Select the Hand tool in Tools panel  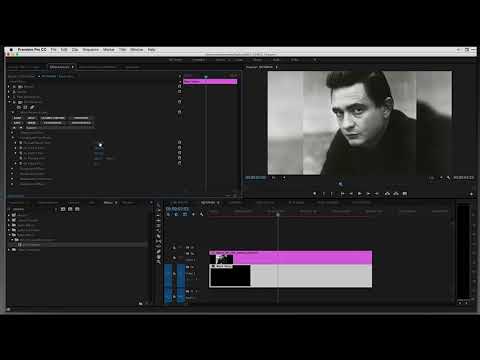(x=158, y=256)
